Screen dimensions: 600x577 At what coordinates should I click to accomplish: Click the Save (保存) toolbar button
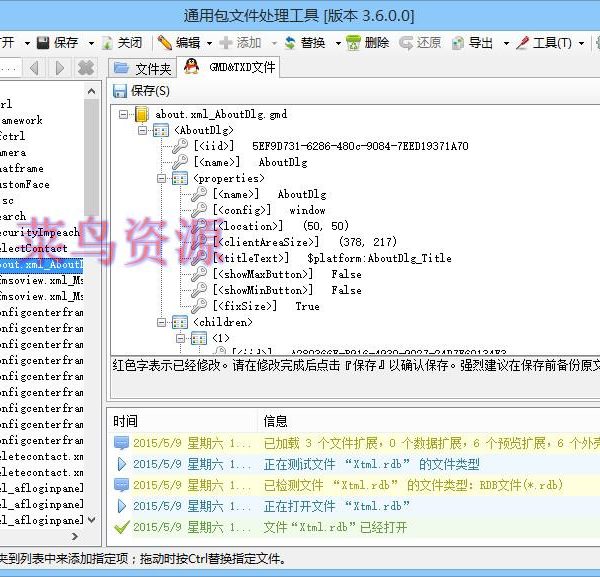coord(57,43)
